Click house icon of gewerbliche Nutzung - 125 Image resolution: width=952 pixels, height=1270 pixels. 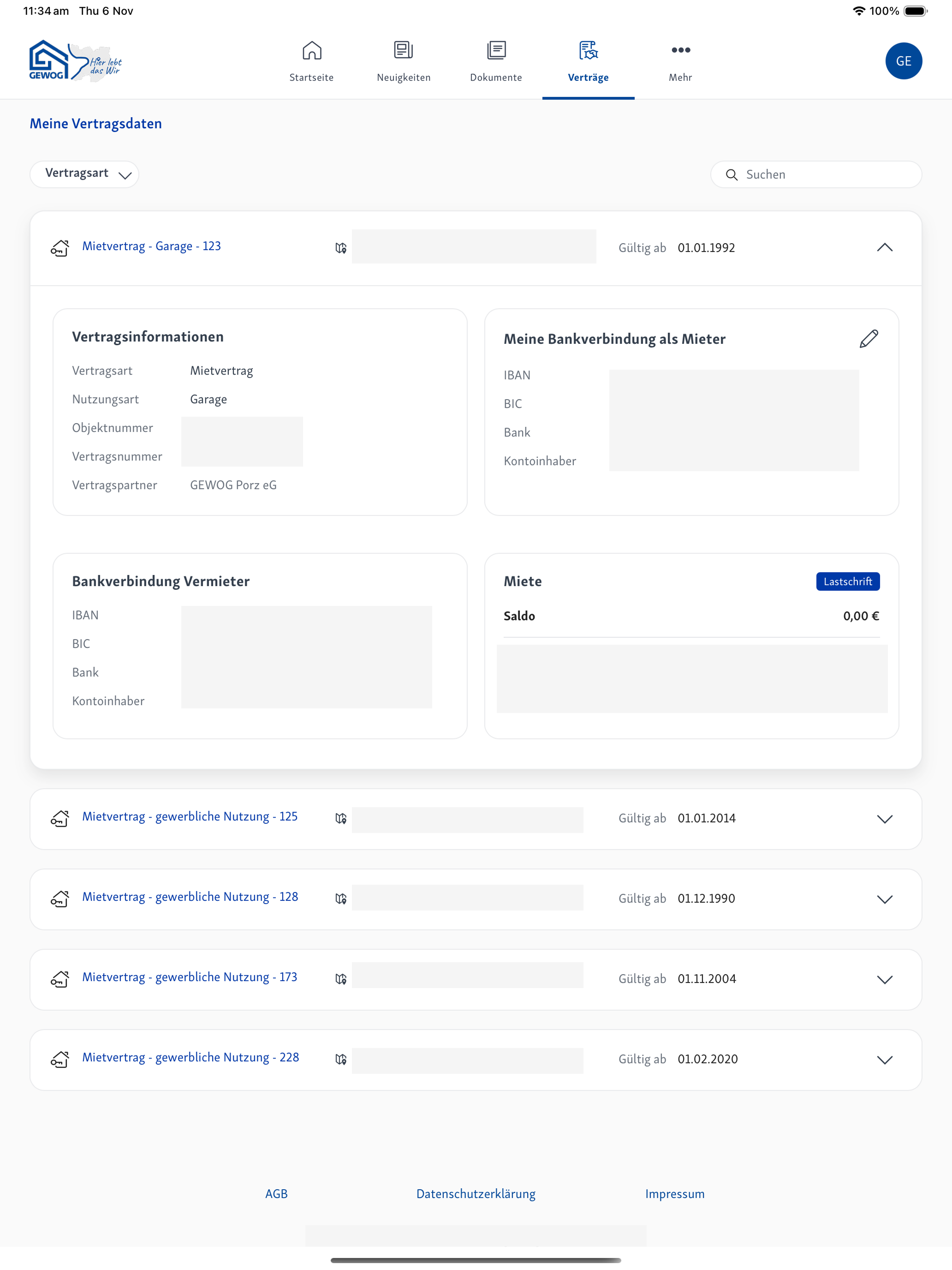60,819
